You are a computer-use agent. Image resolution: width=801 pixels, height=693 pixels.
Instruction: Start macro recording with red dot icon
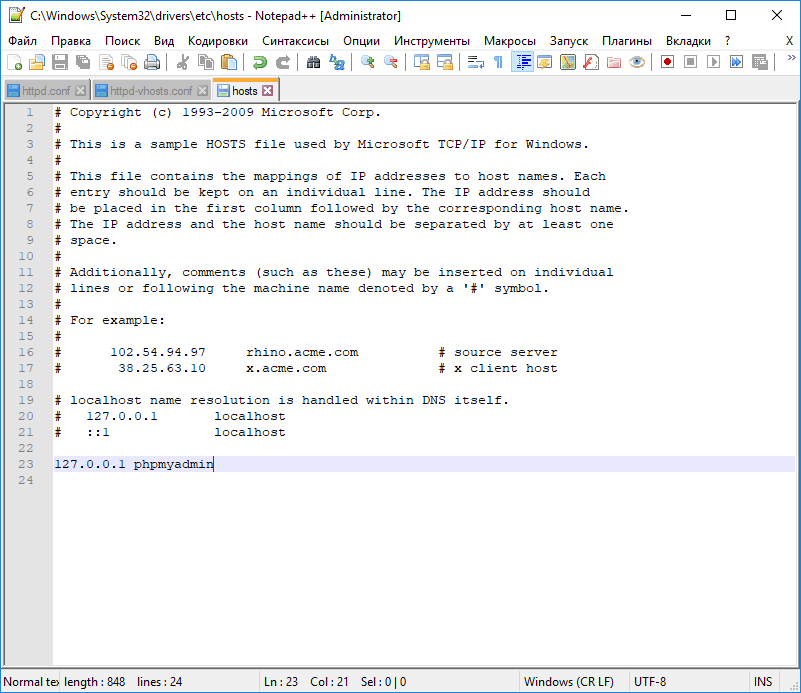[x=667, y=62]
